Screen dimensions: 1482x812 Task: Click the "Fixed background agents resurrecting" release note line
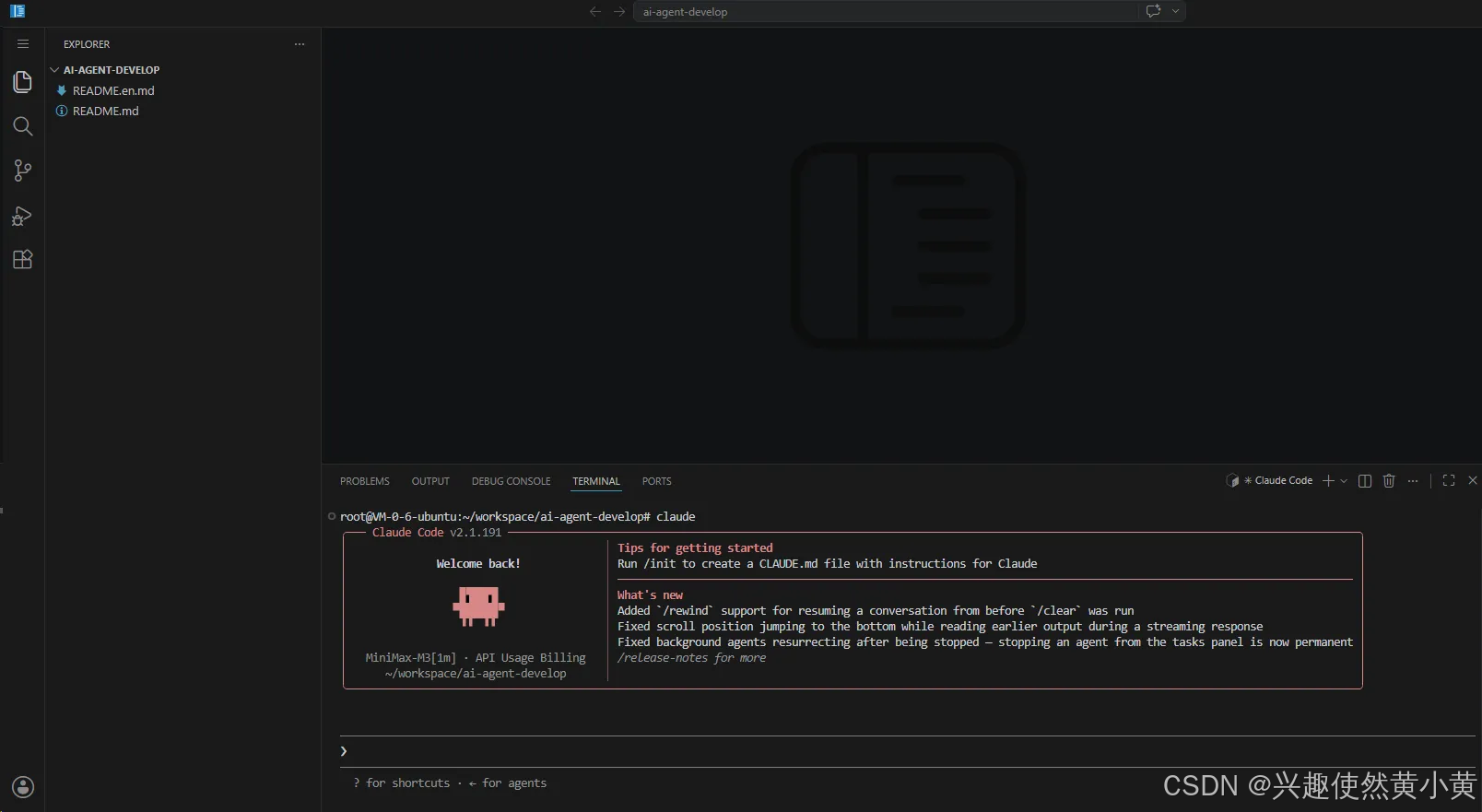tap(985, 642)
